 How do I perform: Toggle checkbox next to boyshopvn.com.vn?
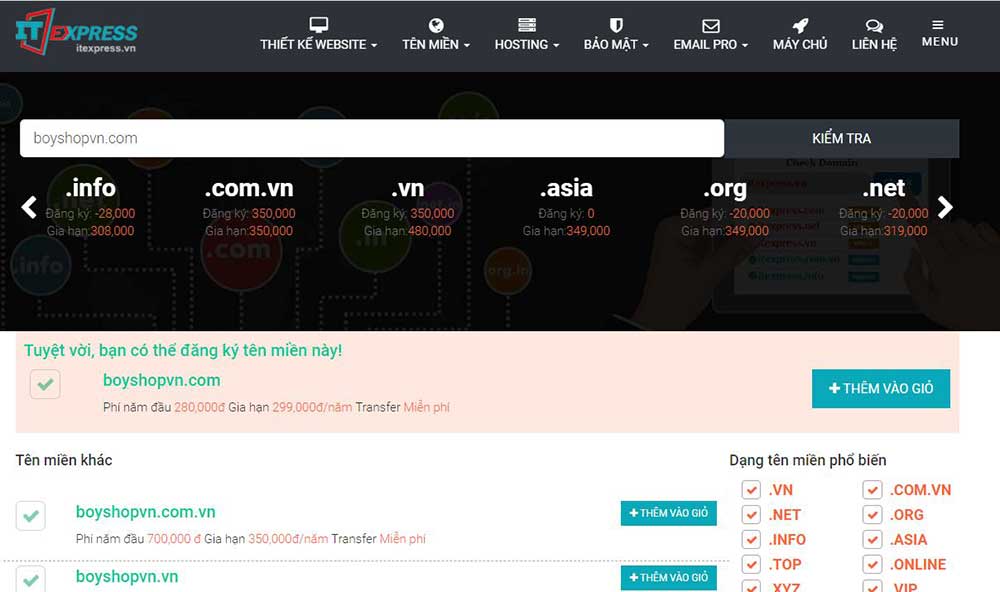pos(31,516)
